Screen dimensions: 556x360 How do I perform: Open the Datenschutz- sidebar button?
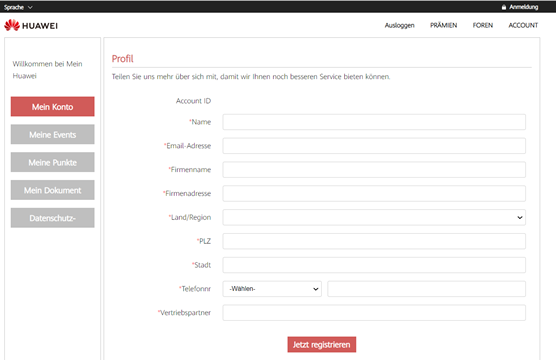pos(52,218)
